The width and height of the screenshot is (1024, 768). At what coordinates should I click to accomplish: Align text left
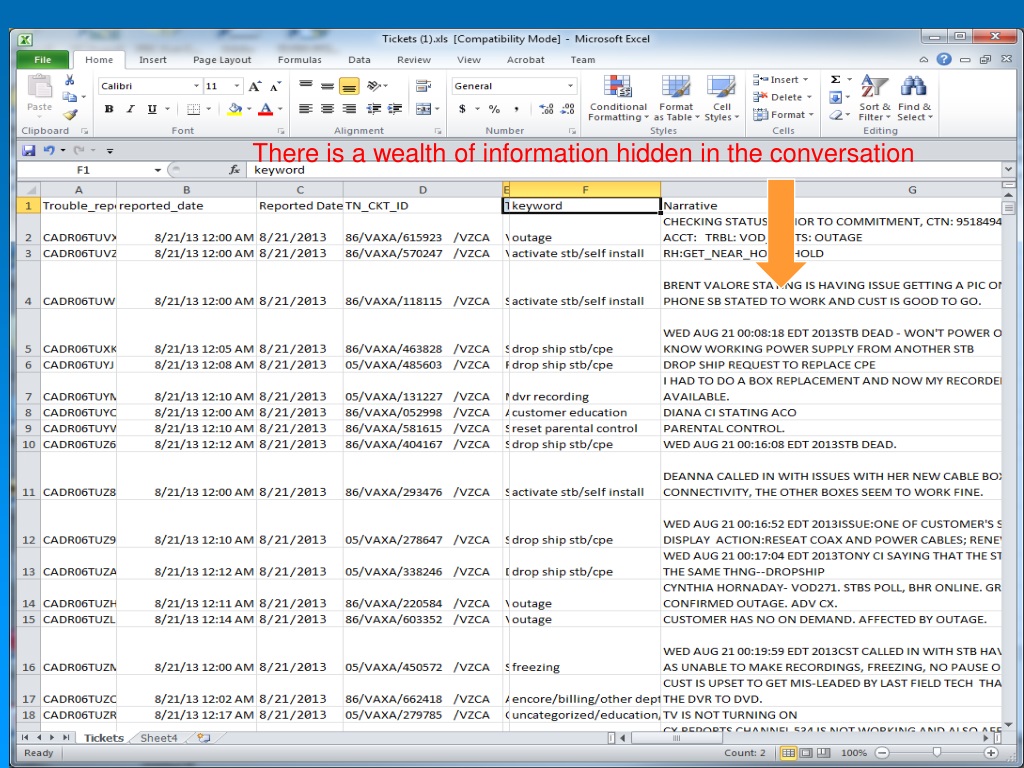306,109
